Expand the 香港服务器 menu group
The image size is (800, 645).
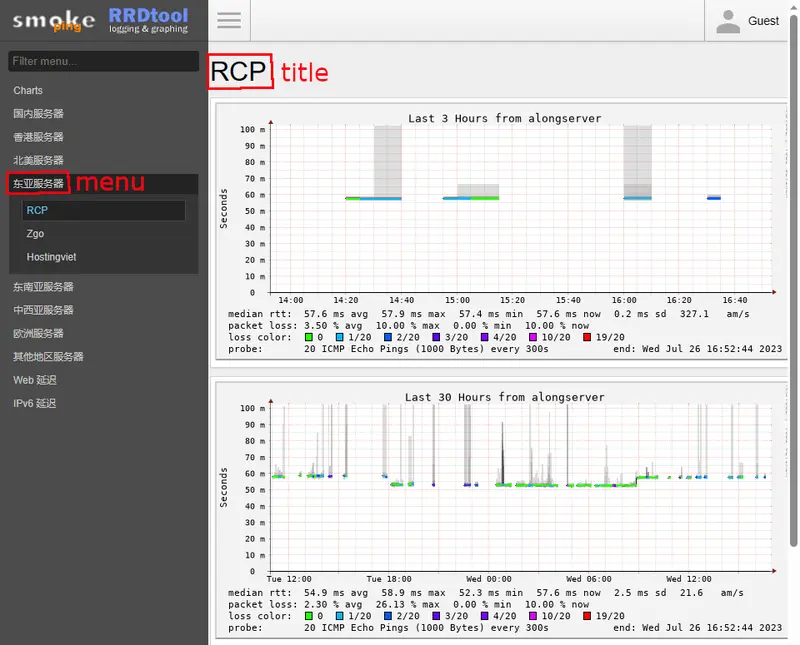[x=38, y=137]
